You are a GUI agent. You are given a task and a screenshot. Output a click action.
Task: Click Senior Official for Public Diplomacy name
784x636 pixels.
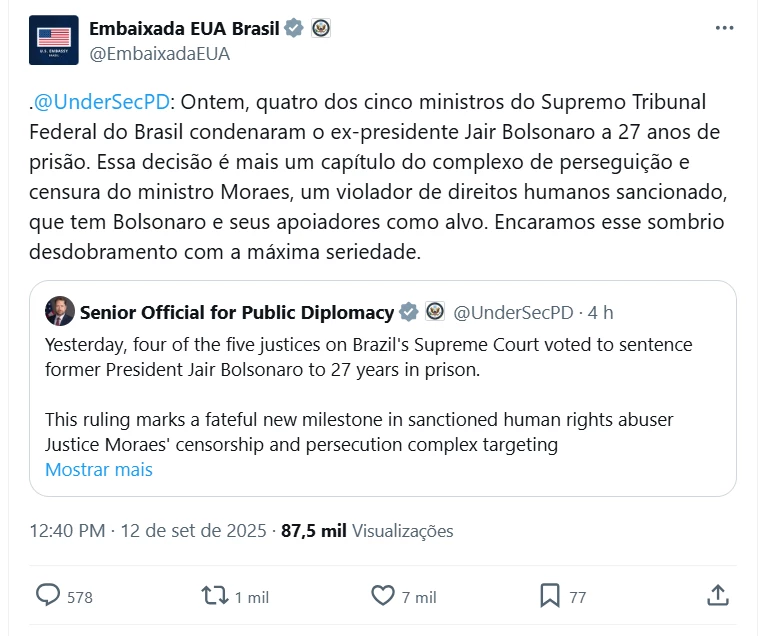click(237, 312)
